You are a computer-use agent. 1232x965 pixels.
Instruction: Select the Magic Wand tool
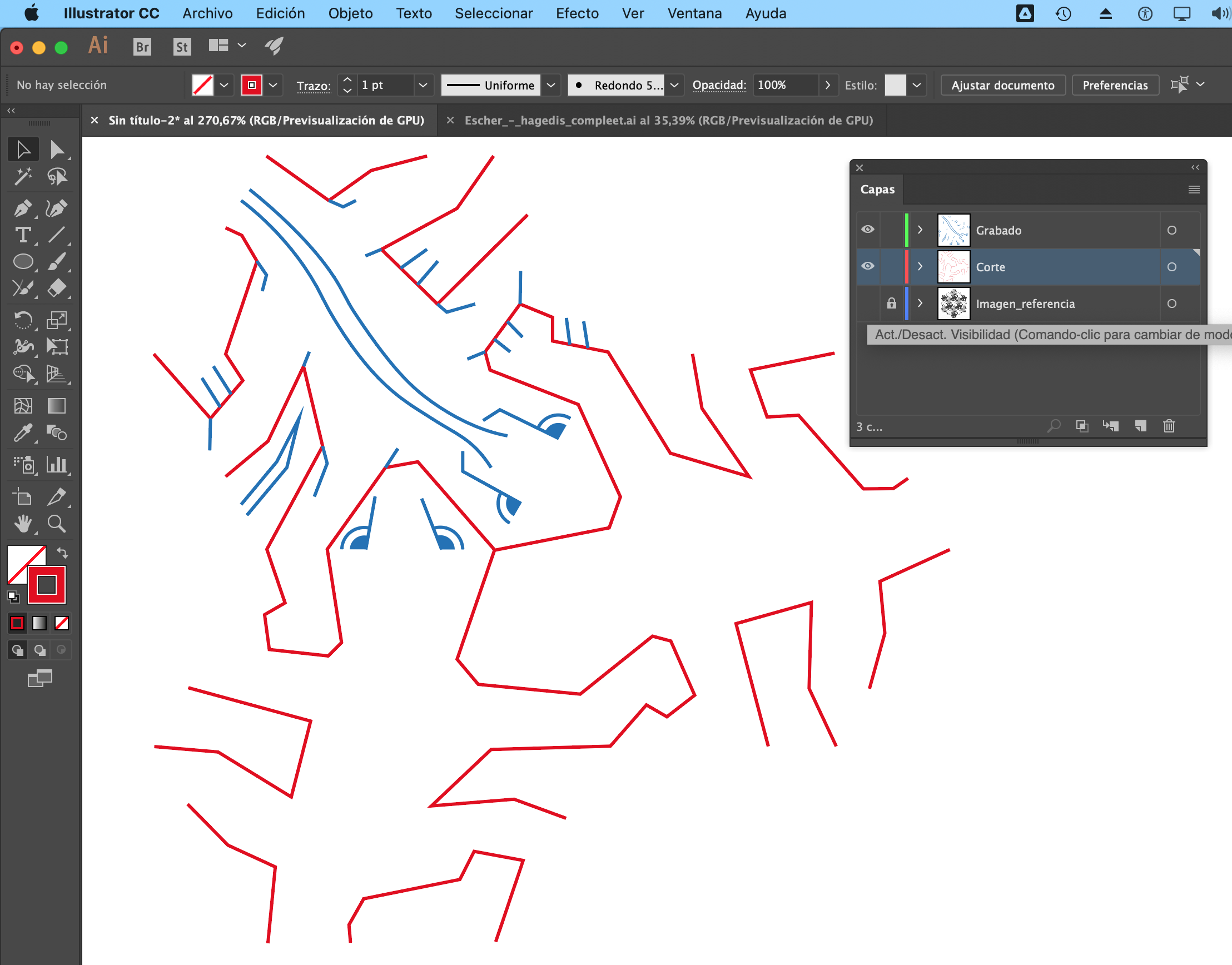point(23,177)
